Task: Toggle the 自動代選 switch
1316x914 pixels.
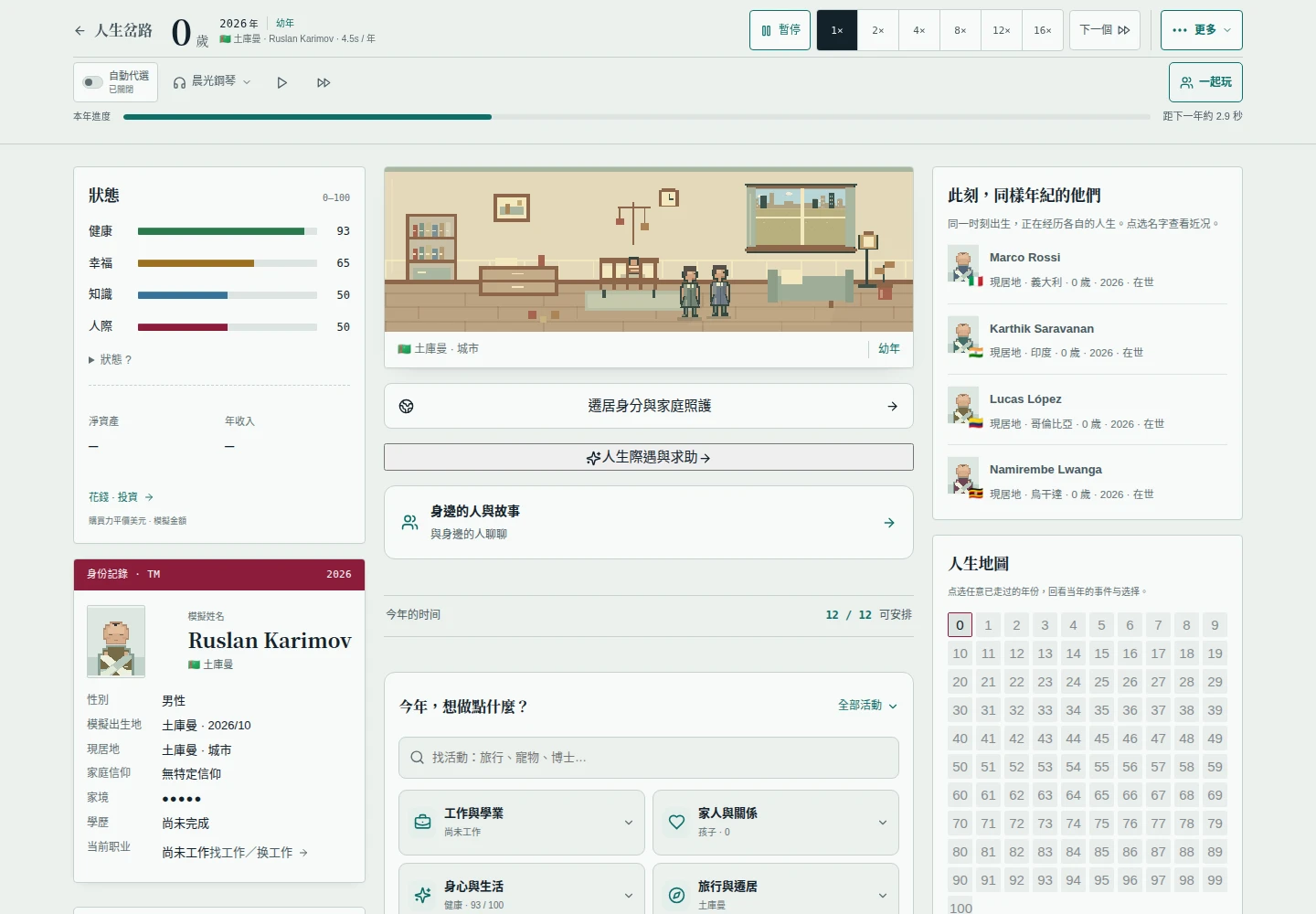Action: 92,82
